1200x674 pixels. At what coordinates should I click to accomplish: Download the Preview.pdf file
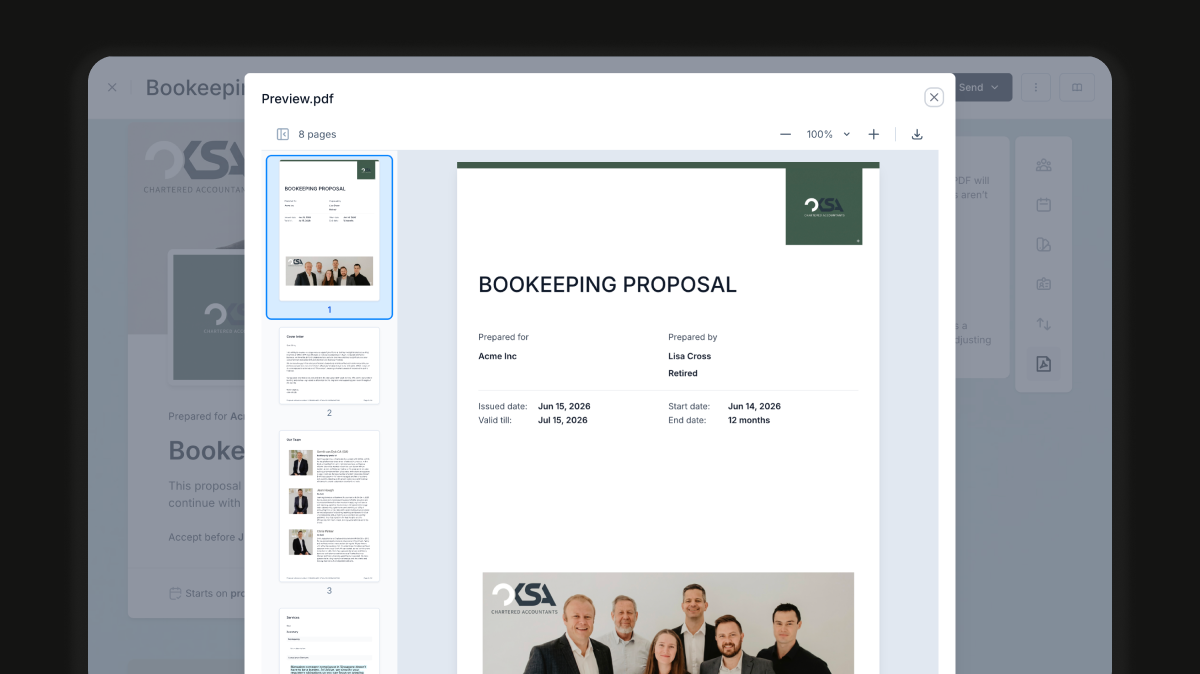[917, 134]
